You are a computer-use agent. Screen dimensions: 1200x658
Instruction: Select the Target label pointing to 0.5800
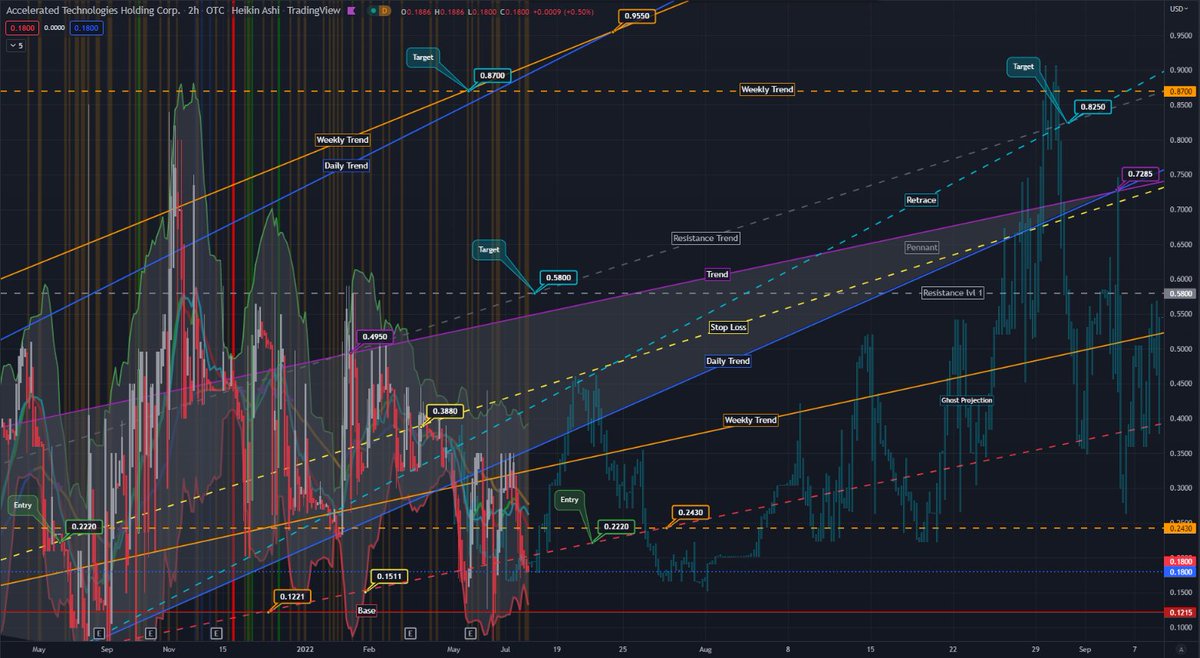(x=489, y=248)
